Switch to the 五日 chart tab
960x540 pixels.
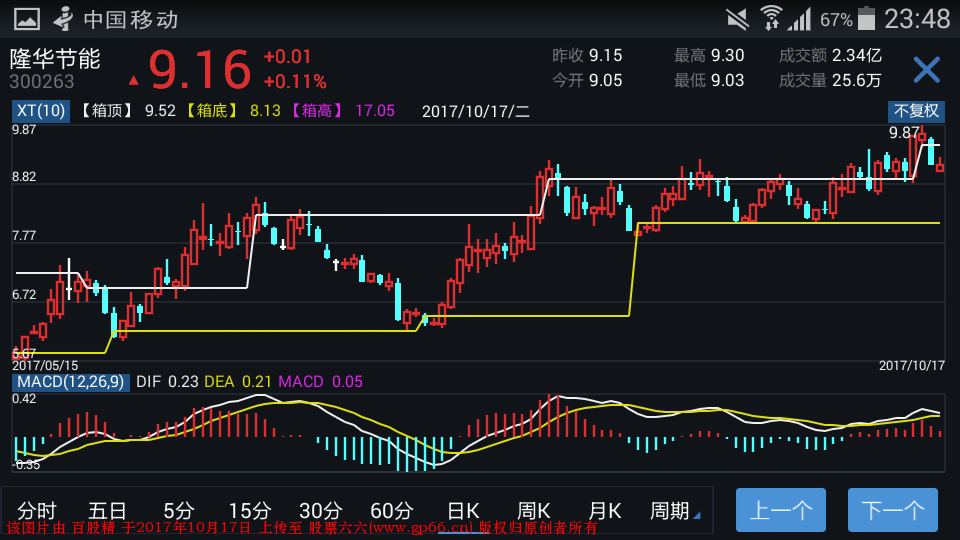(x=107, y=511)
